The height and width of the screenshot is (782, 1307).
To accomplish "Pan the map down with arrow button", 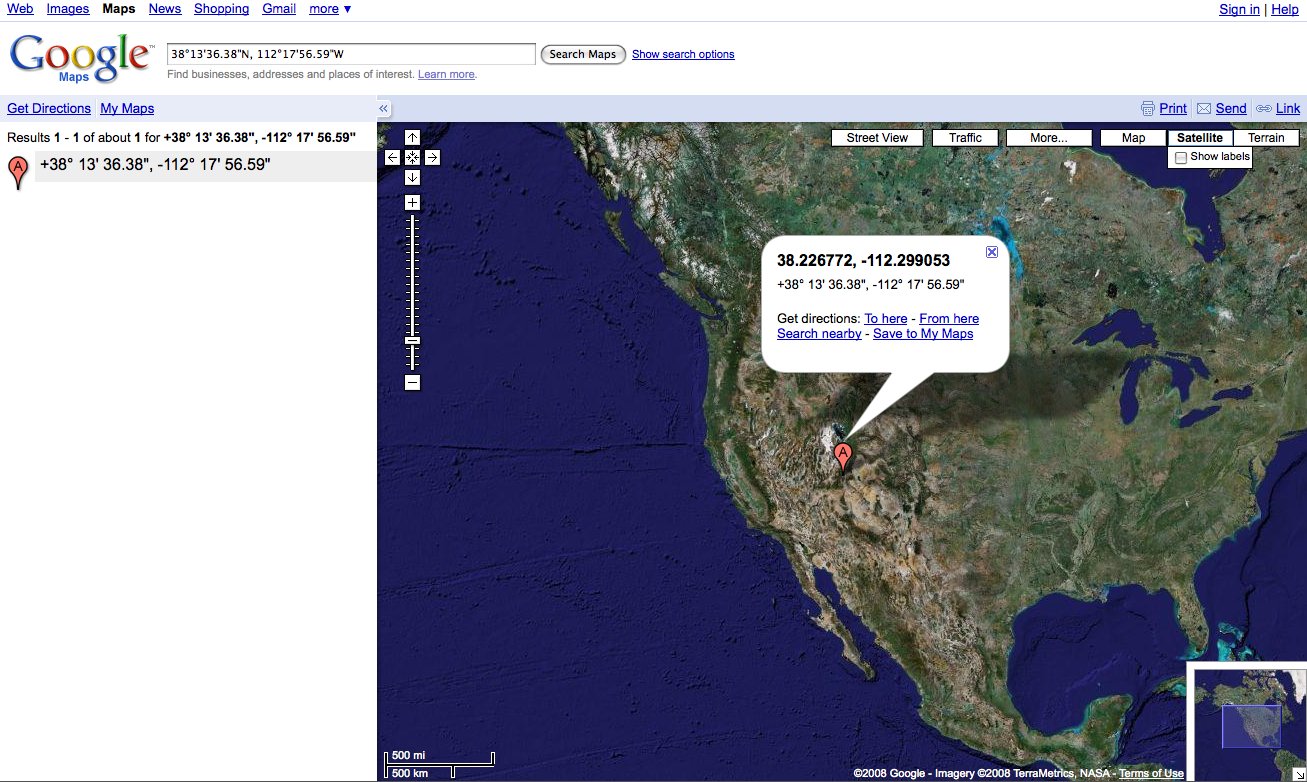I will [412, 177].
